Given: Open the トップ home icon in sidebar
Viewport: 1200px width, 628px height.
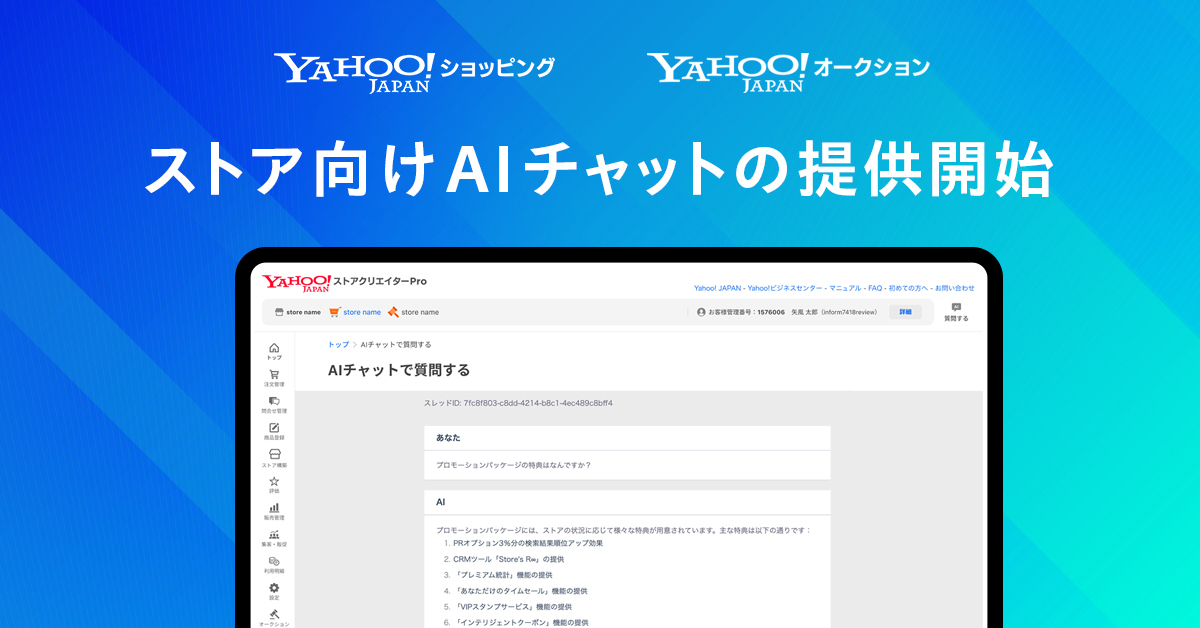Looking at the screenshot, I should tap(274, 350).
